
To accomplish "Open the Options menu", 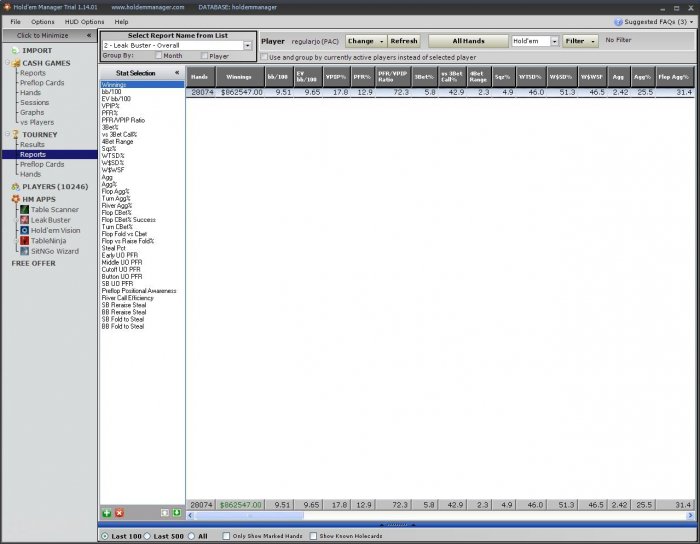I will coord(42,22).
